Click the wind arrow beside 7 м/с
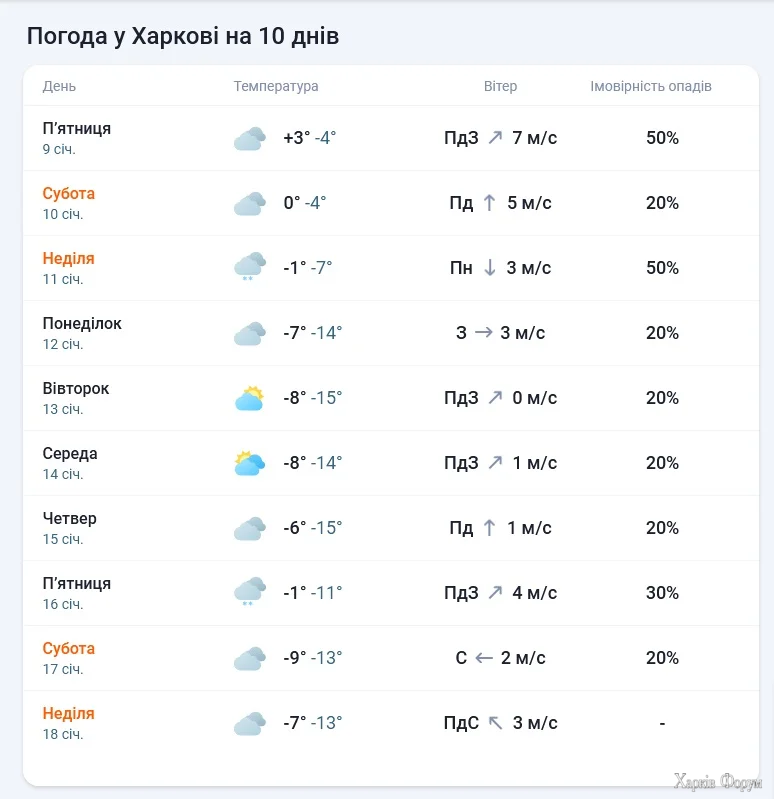 tap(496, 138)
